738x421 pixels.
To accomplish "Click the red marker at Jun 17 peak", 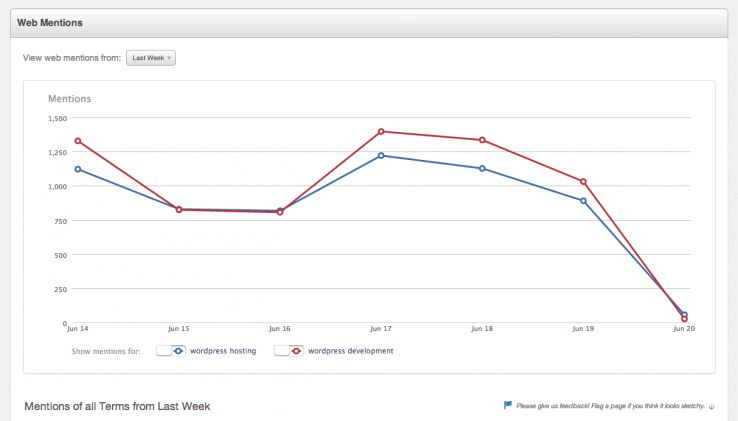I will pos(381,131).
